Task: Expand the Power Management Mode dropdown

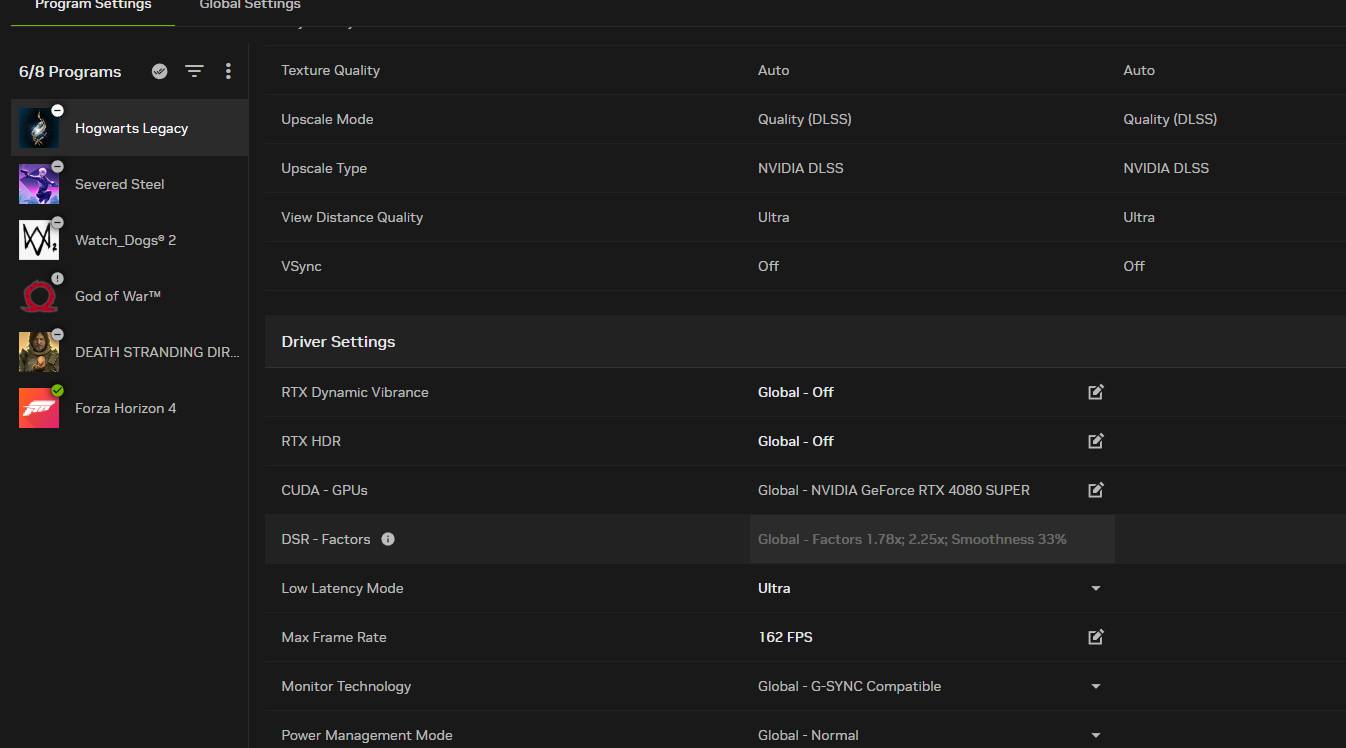Action: [x=1096, y=735]
